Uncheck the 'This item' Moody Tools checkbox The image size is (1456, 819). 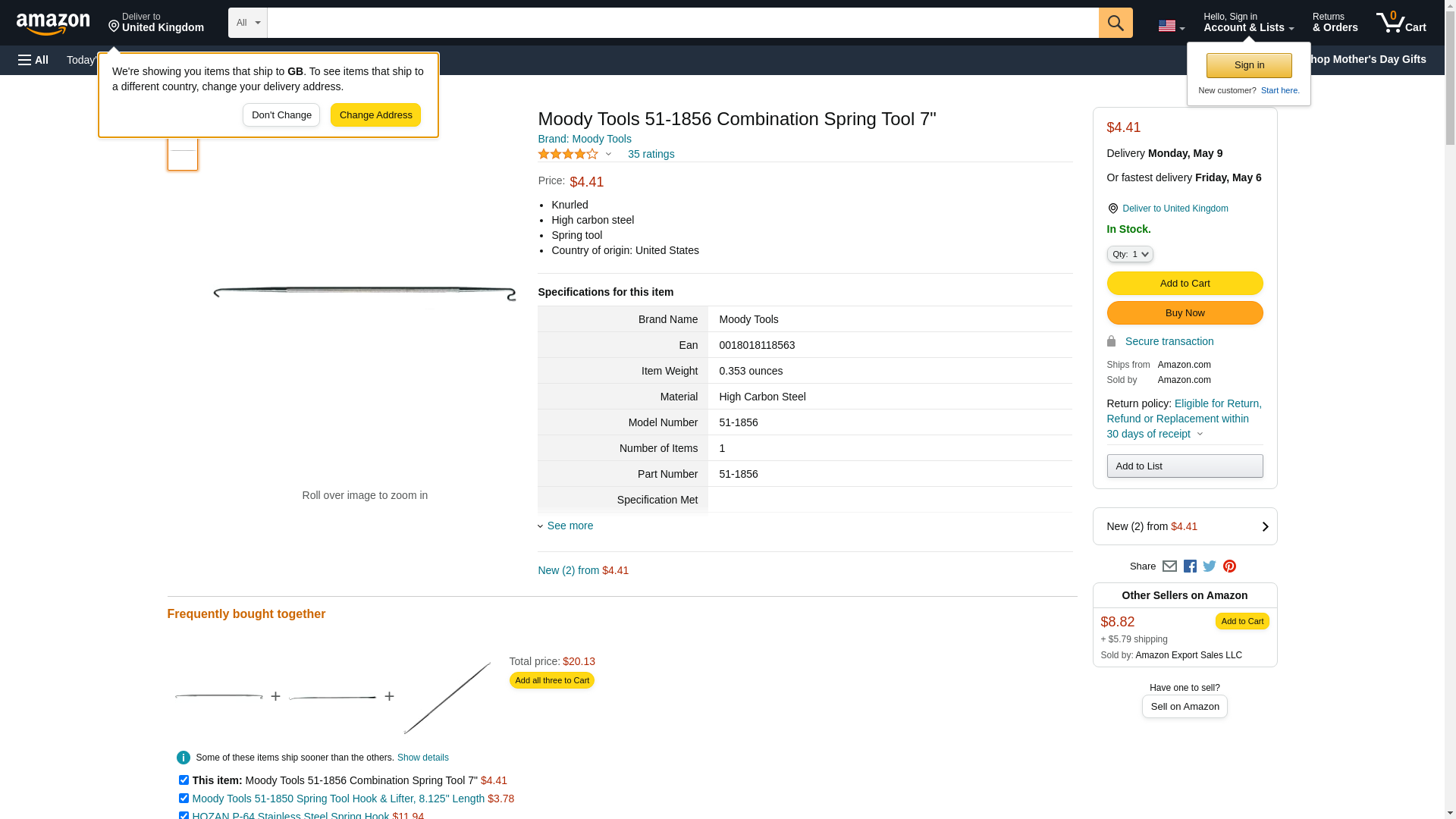click(184, 780)
